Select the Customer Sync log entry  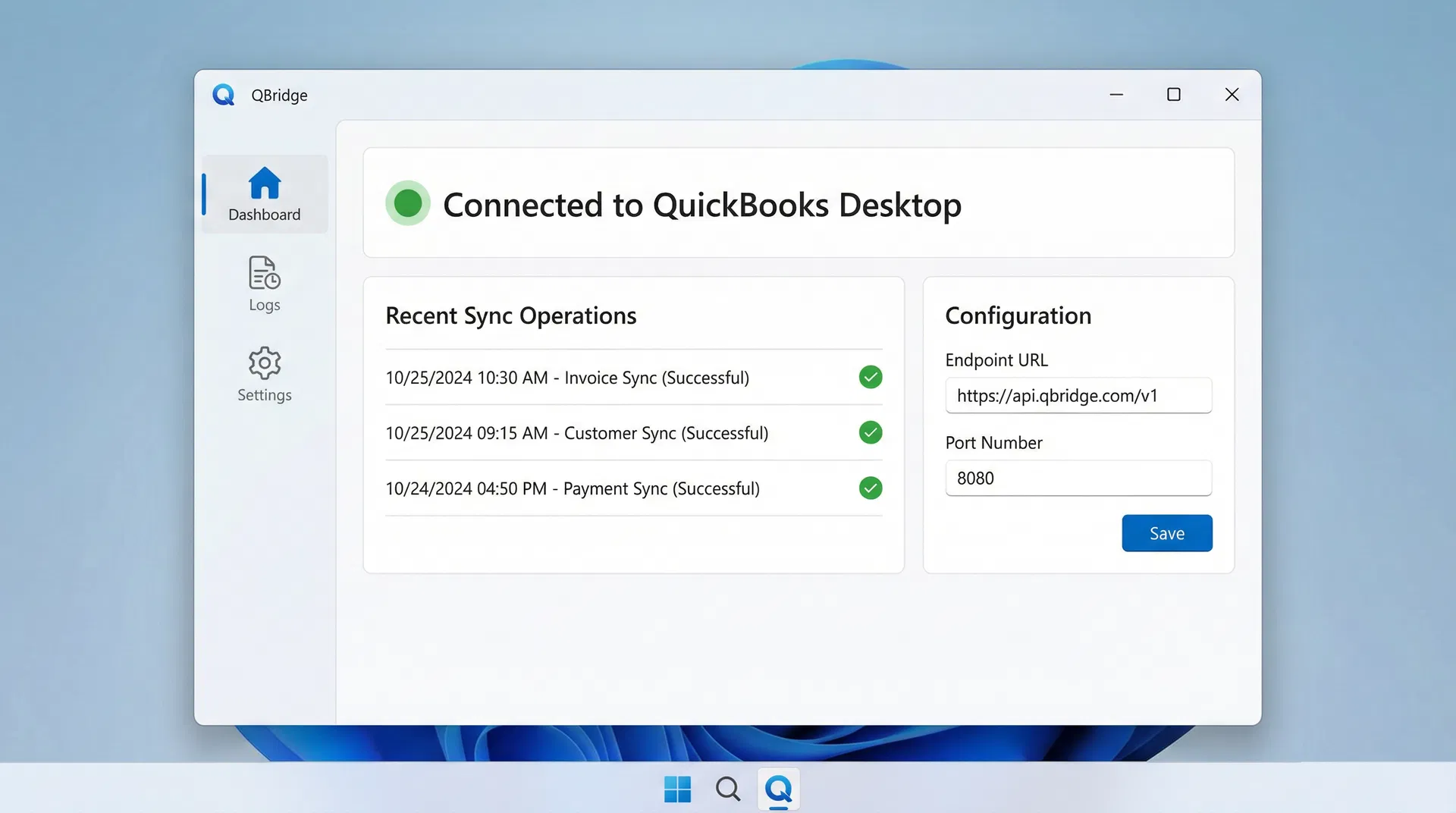coord(576,433)
